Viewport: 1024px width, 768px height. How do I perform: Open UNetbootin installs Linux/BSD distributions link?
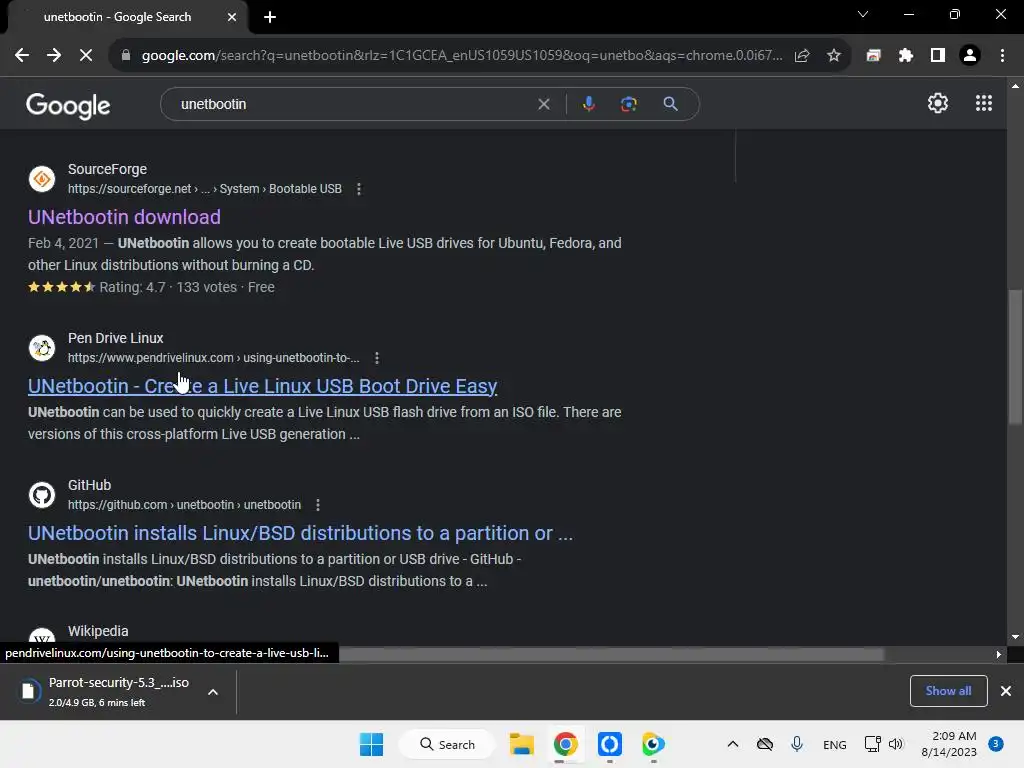(x=300, y=533)
